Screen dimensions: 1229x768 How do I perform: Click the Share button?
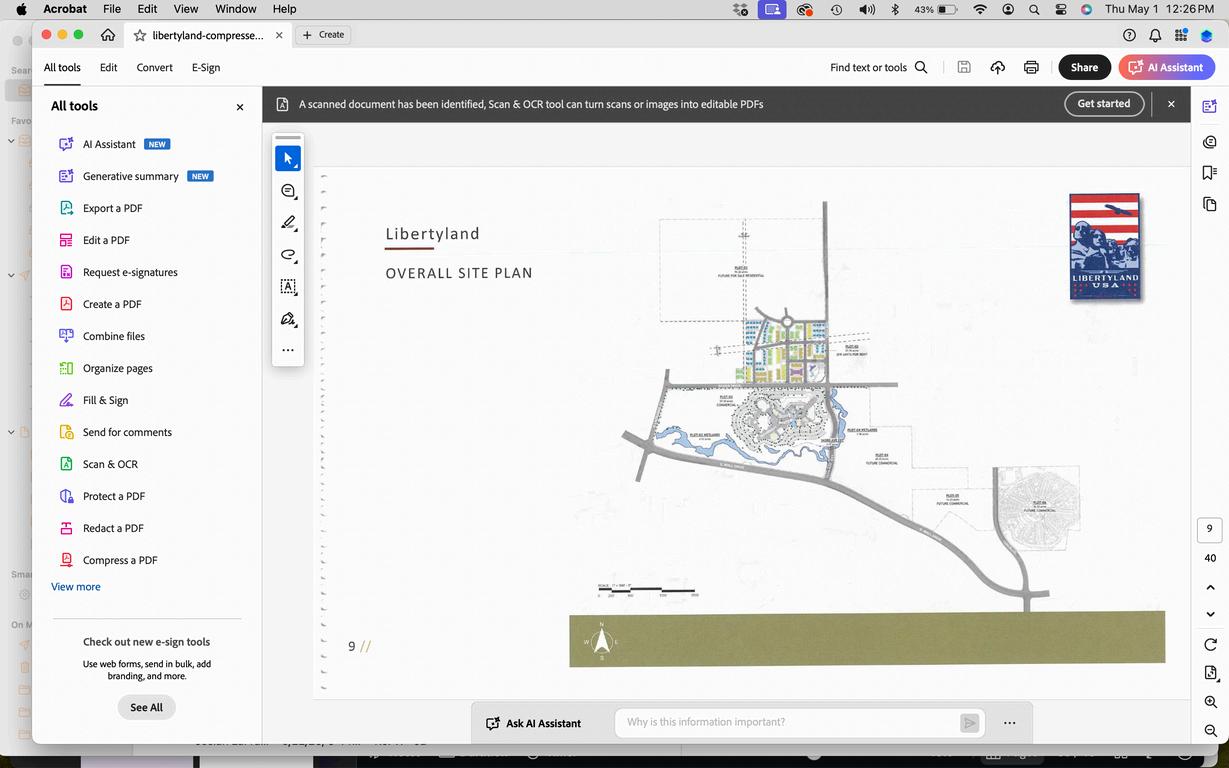click(1084, 67)
